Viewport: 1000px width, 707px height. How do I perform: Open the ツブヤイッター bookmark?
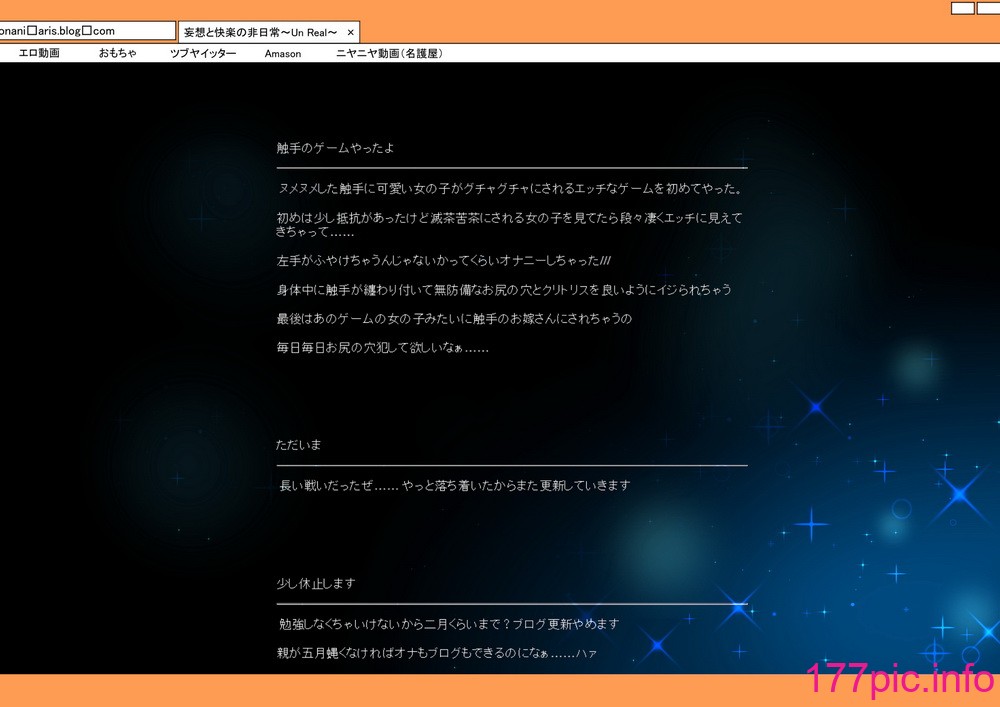203,54
